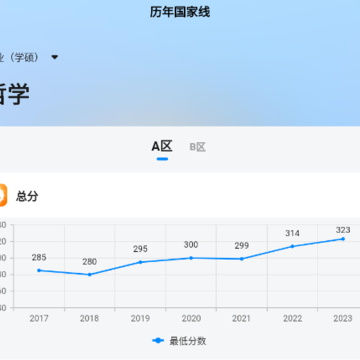The image size is (360, 360).
Task: Click the page title 历年国家线
Action: coord(180,12)
